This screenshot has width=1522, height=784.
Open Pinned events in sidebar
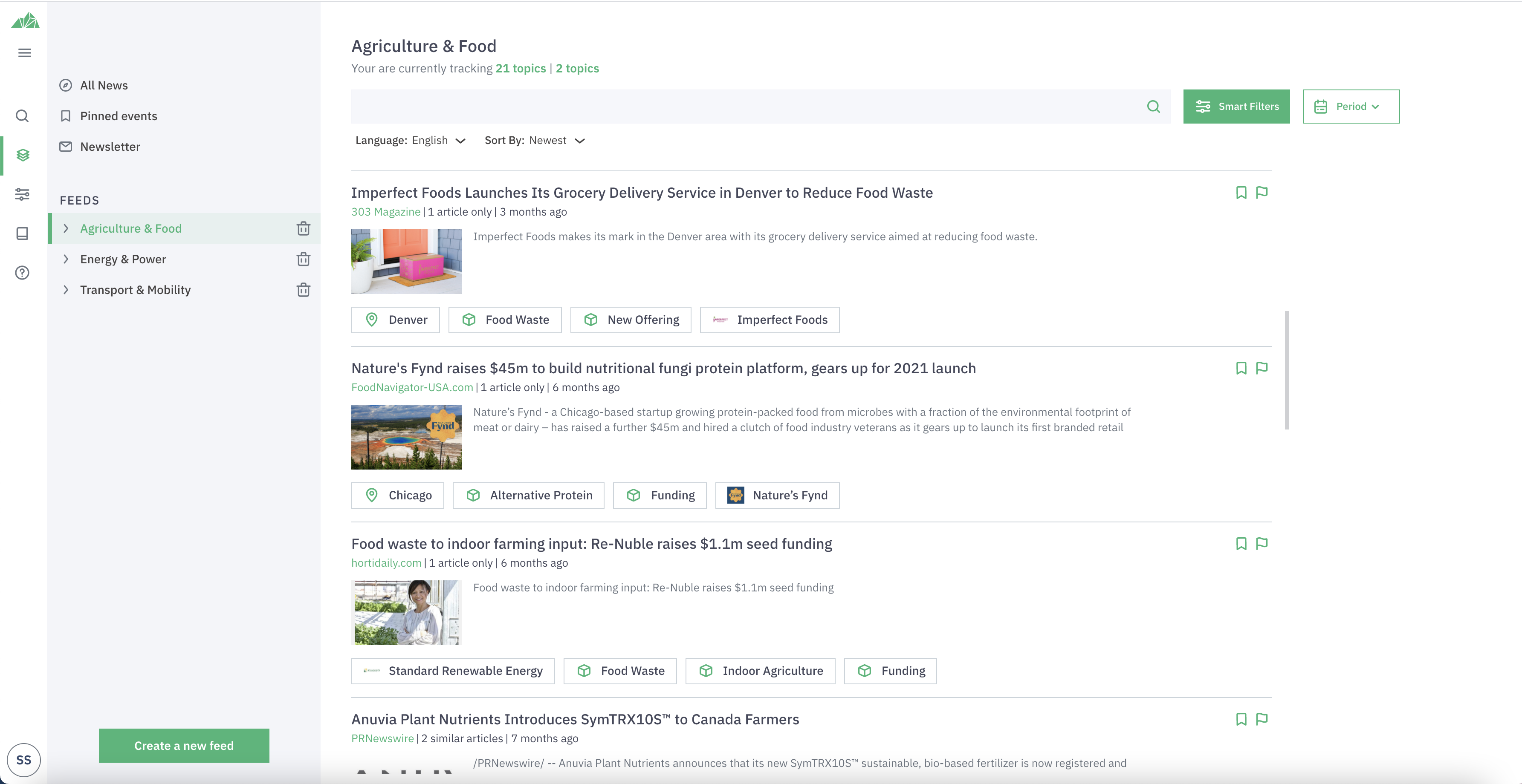pos(118,116)
